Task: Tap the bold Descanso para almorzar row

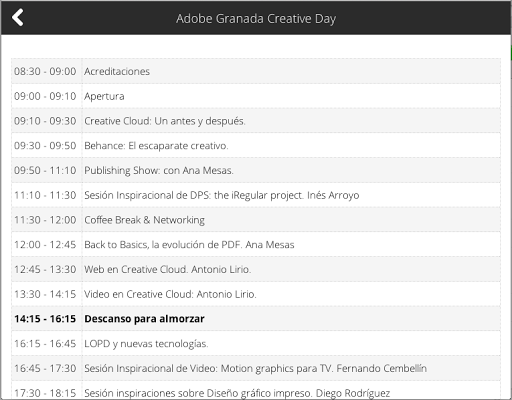Action: click(256, 319)
